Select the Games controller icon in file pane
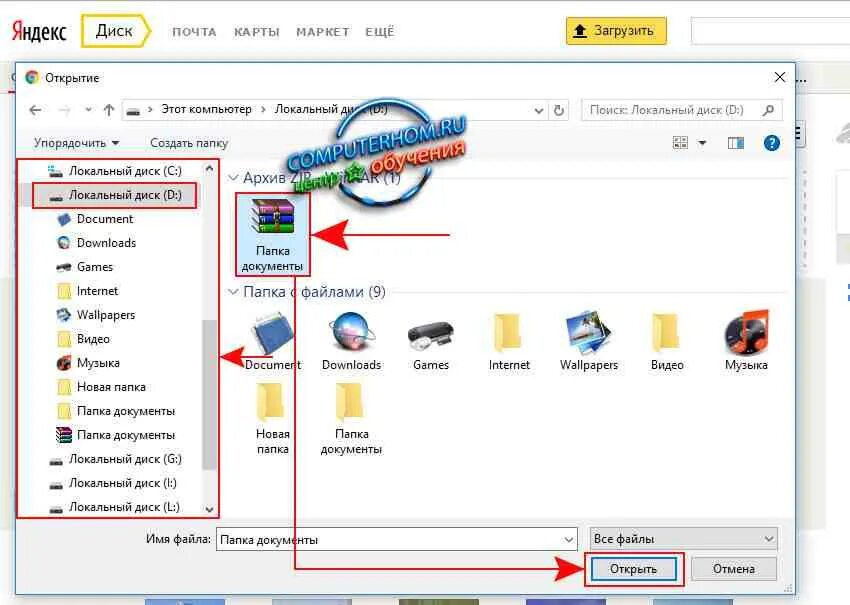The image size is (850, 605). point(430,342)
